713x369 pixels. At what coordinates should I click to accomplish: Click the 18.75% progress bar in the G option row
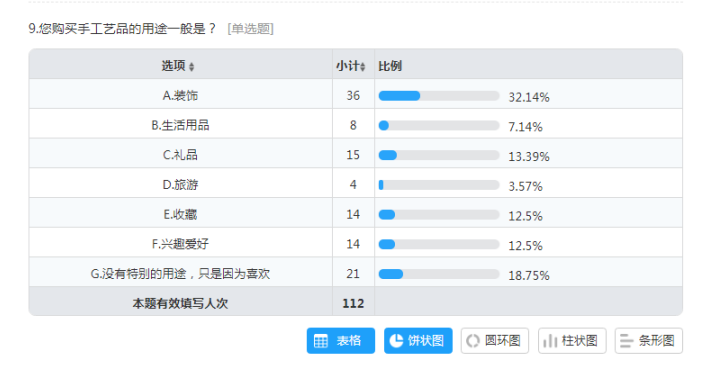[439, 274]
